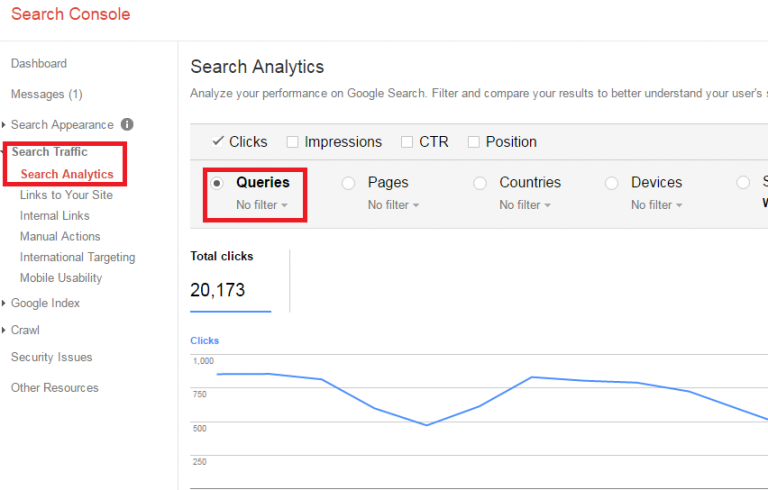The width and height of the screenshot is (768, 490).
Task: Select the Pages radio button
Action: tap(349, 183)
